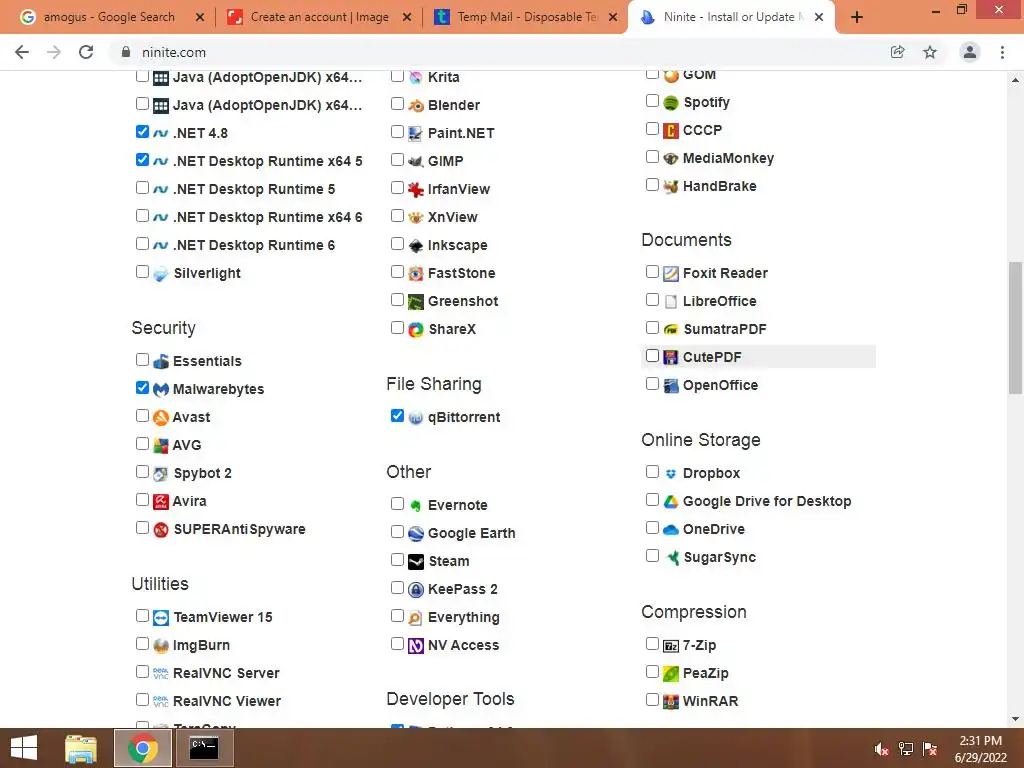The image size is (1024, 768).
Task: Click the Avira icon
Action: tap(161, 502)
